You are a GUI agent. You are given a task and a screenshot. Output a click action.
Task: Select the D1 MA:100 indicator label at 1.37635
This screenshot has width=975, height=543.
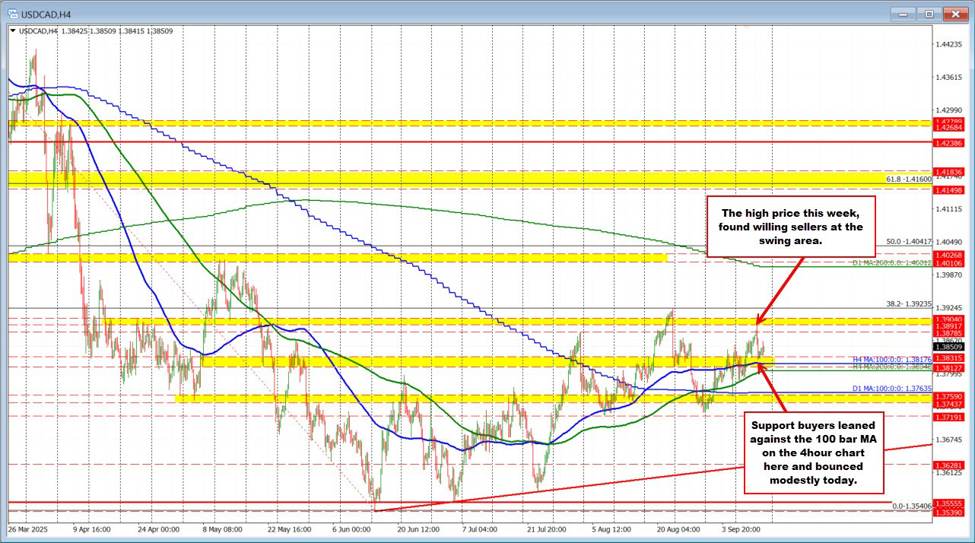tap(890, 387)
